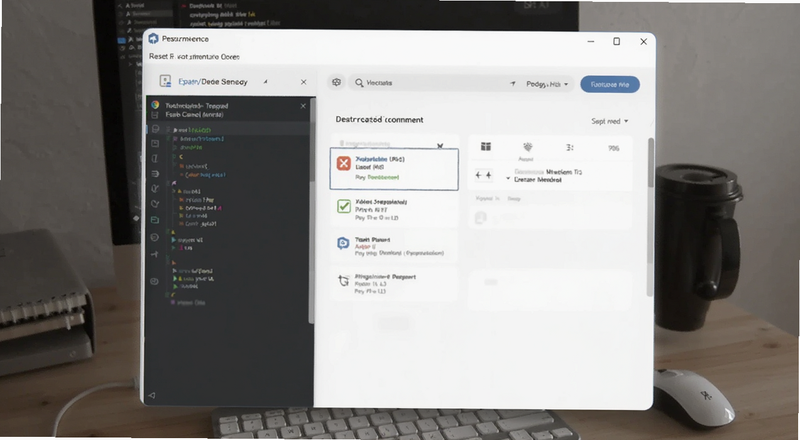Click the 'Reset' menu item
Image resolution: width=800 pixels, height=440 pixels.
tap(158, 56)
